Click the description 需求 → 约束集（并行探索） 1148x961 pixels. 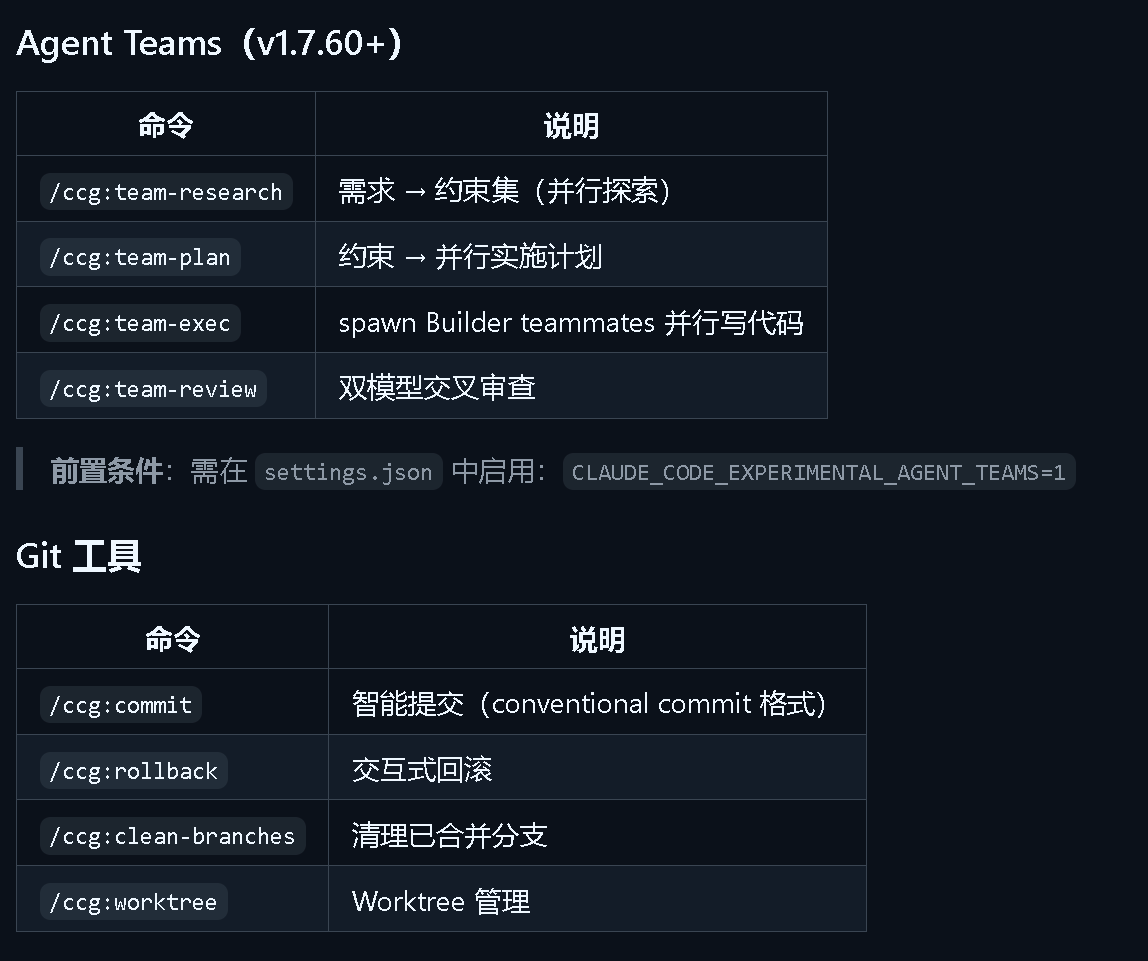(505, 191)
